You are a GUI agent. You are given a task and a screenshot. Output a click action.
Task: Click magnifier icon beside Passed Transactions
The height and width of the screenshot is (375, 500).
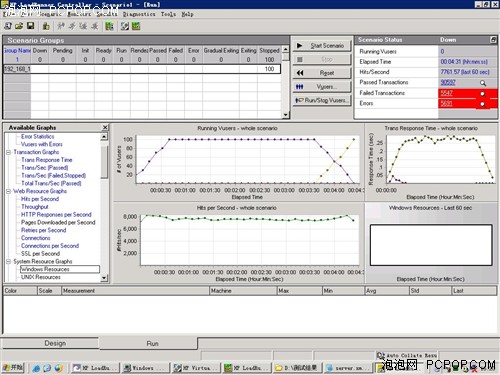tap(483, 83)
